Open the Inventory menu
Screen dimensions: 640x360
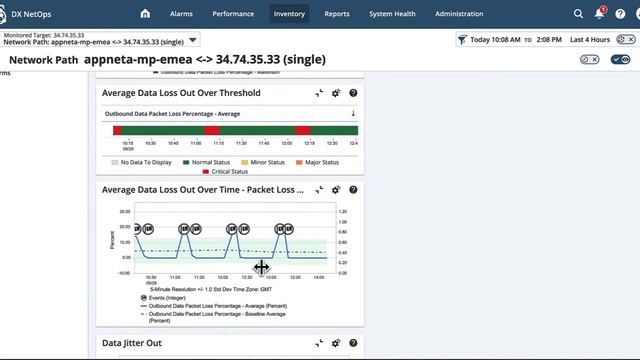[289, 14]
